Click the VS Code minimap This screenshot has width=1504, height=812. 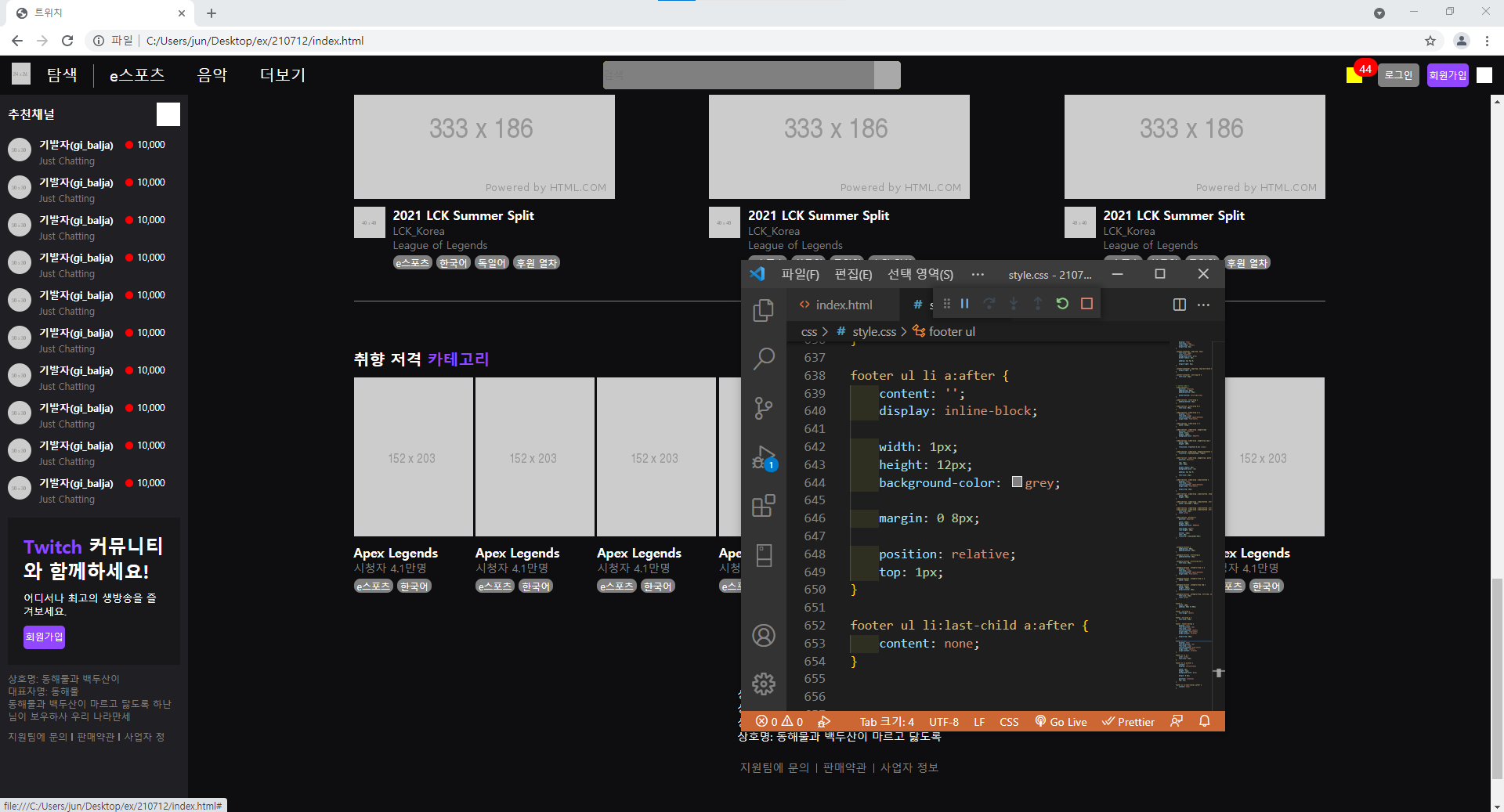click(x=1192, y=517)
